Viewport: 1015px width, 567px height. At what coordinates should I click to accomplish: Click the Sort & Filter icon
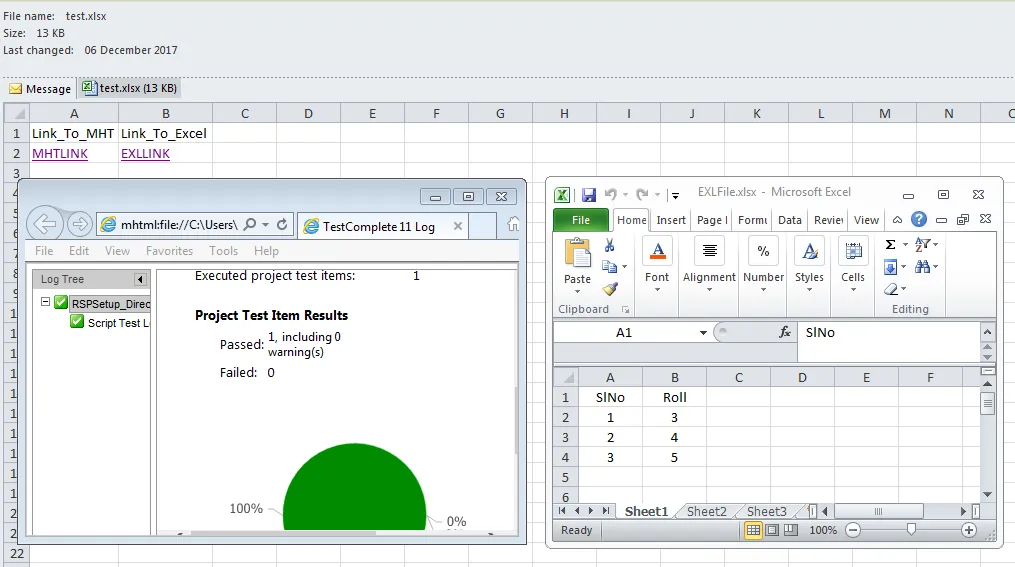(922, 244)
